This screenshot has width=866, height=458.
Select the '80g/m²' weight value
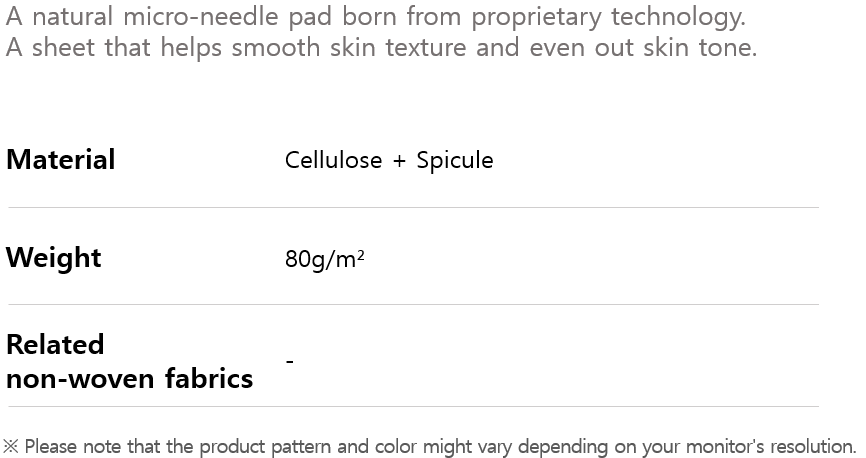tap(324, 260)
